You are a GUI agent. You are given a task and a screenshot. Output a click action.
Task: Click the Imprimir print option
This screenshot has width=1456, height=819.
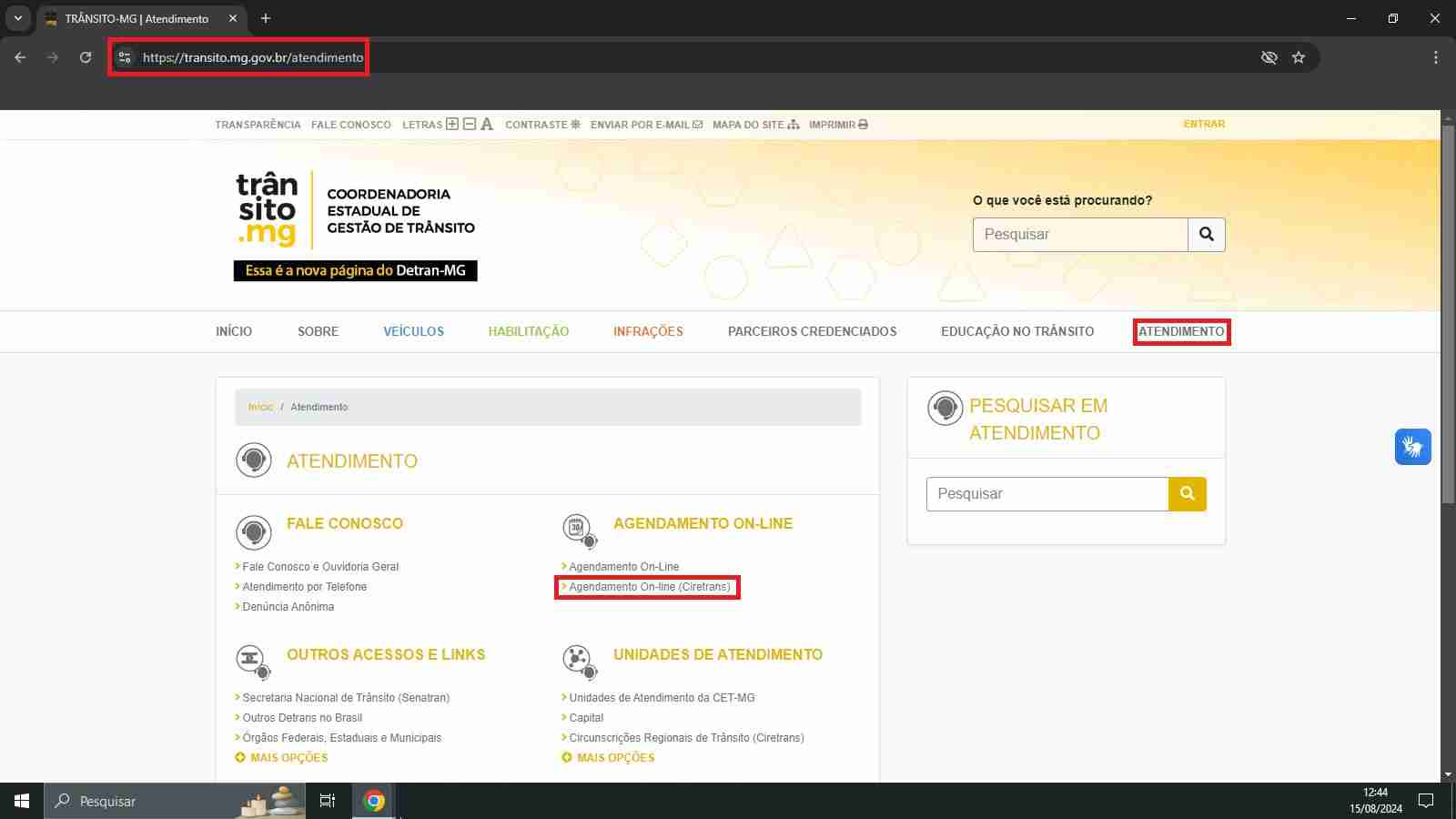point(838,125)
